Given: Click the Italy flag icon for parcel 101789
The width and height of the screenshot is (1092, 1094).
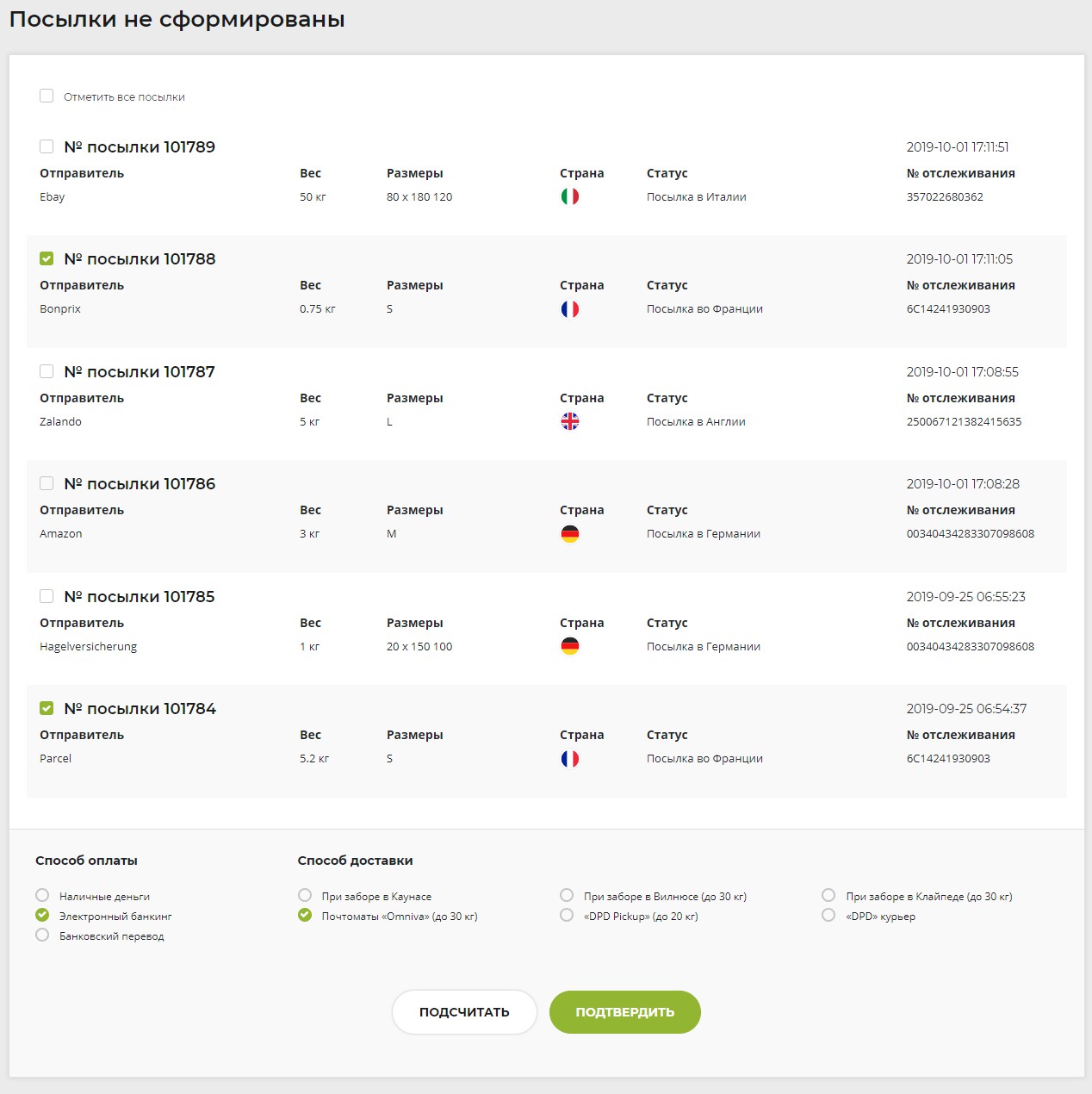Looking at the screenshot, I should (569, 197).
